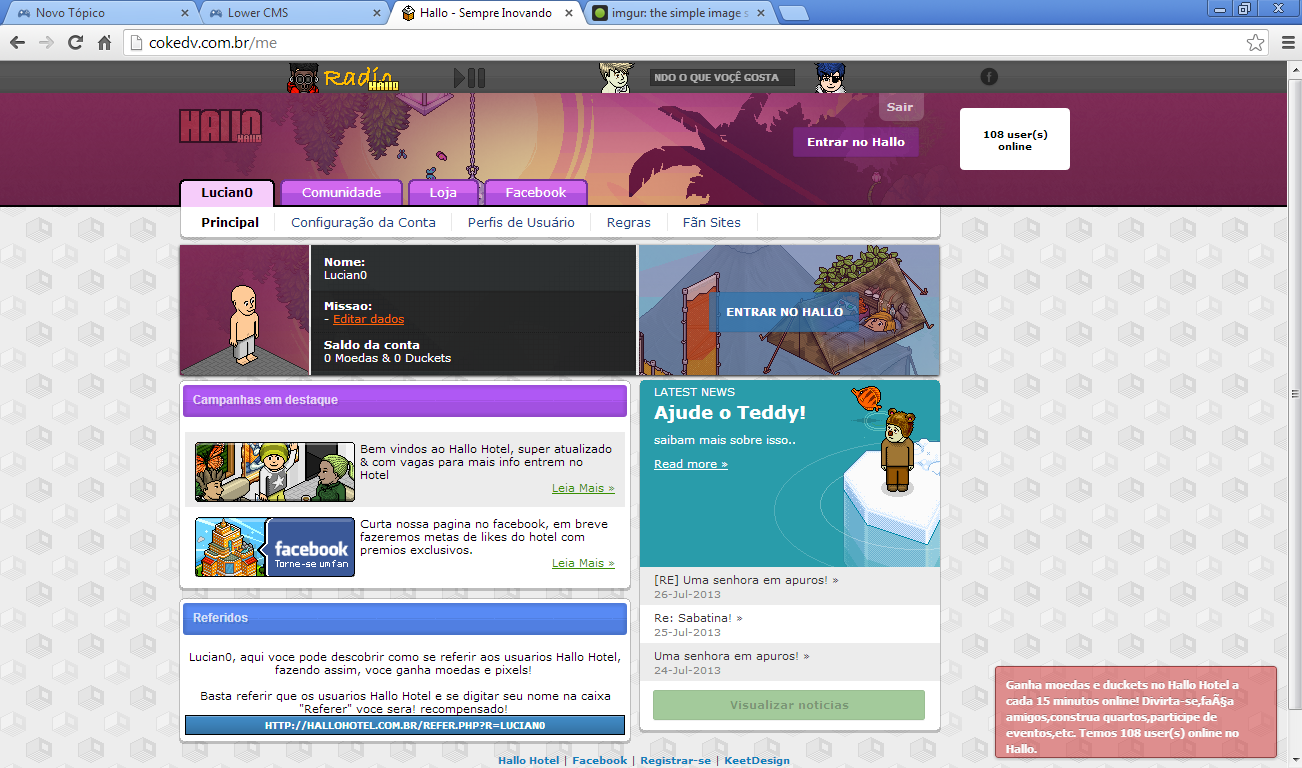
Task: Click the Campanhas em destaque header
Action: [x=404, y=401]
